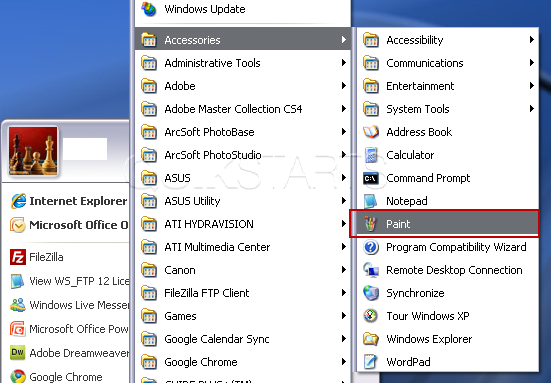Click the Microsoft Office PowerPoint icon
The width and height of the screenshot is (551, 383).
(18, 329)
